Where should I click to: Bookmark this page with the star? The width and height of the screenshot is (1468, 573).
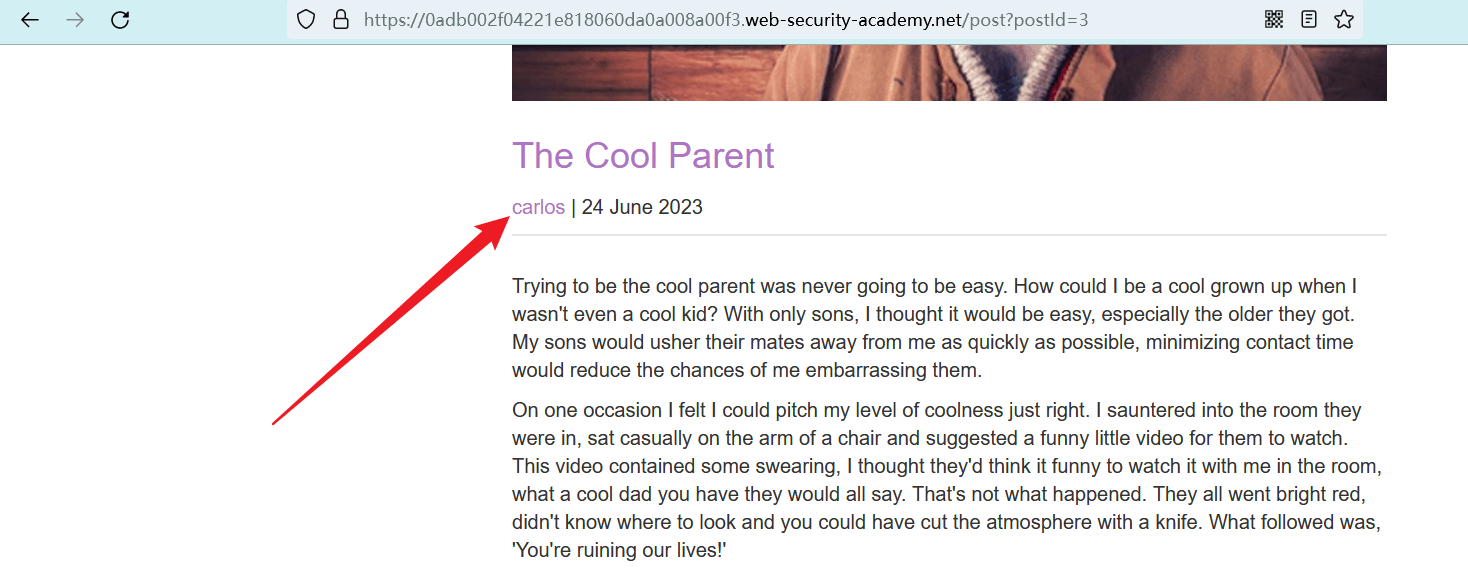[x=1344, y=19]
